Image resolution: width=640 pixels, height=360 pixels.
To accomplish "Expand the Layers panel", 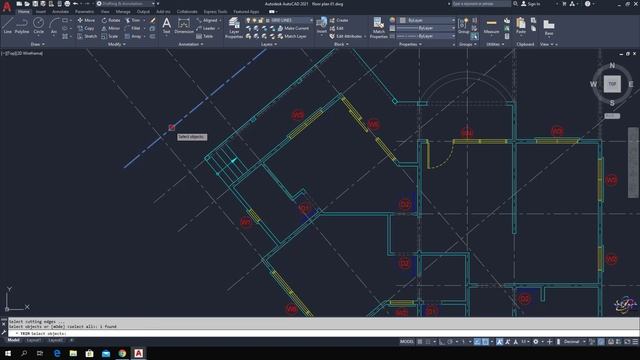I will pyautogui.click(x=269, y=44).
